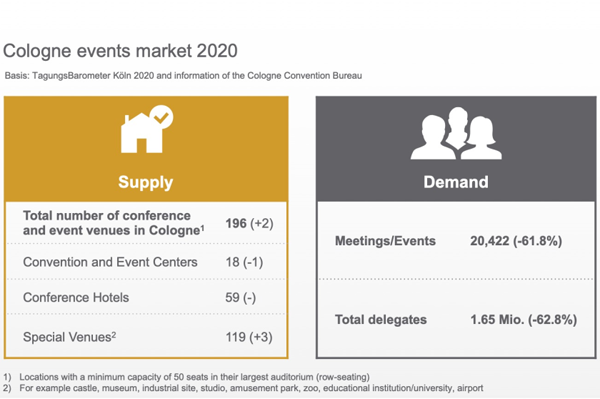Select Total number of conference venues row

147,223
